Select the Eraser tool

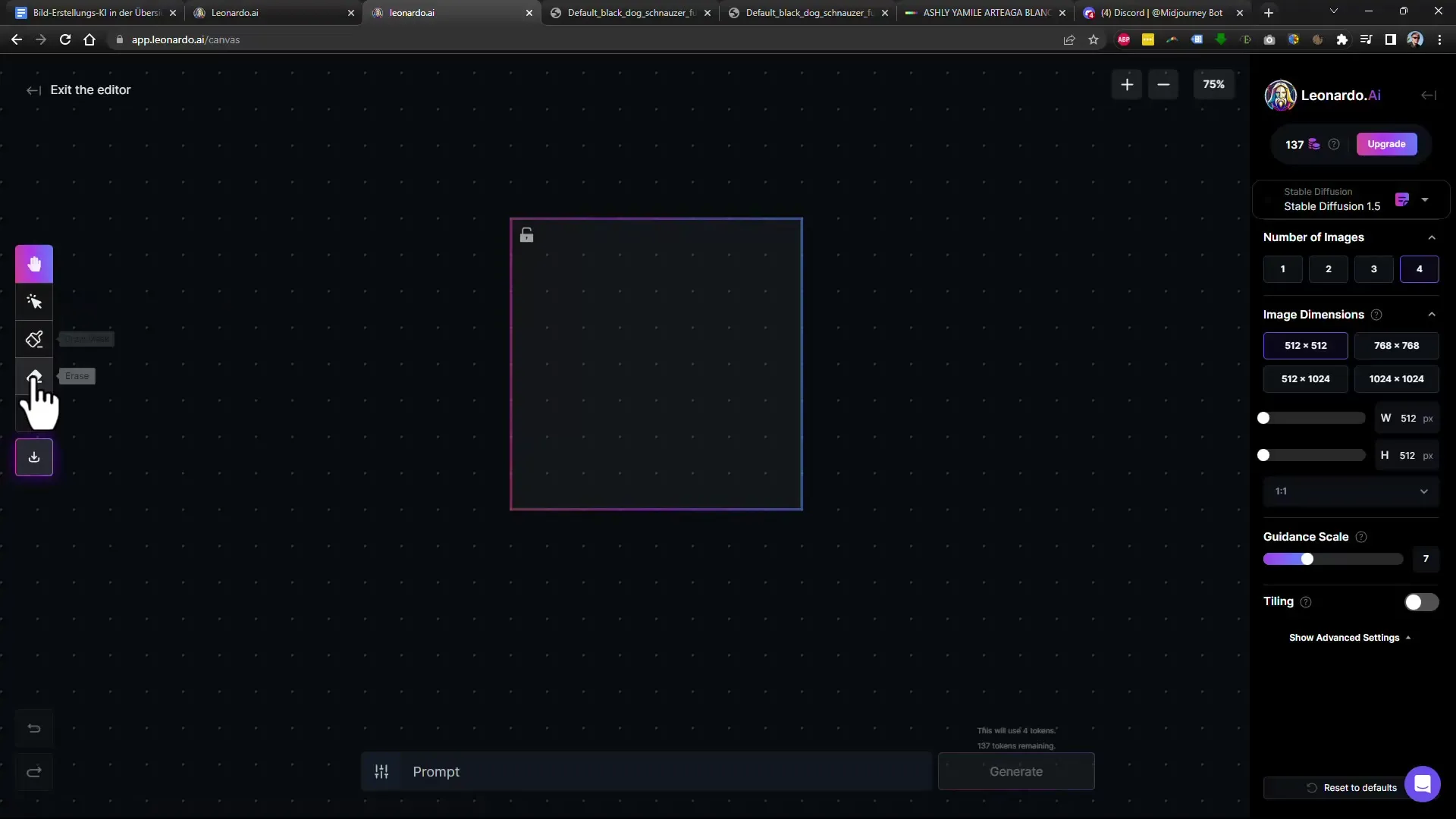click(x=33, y=376)
